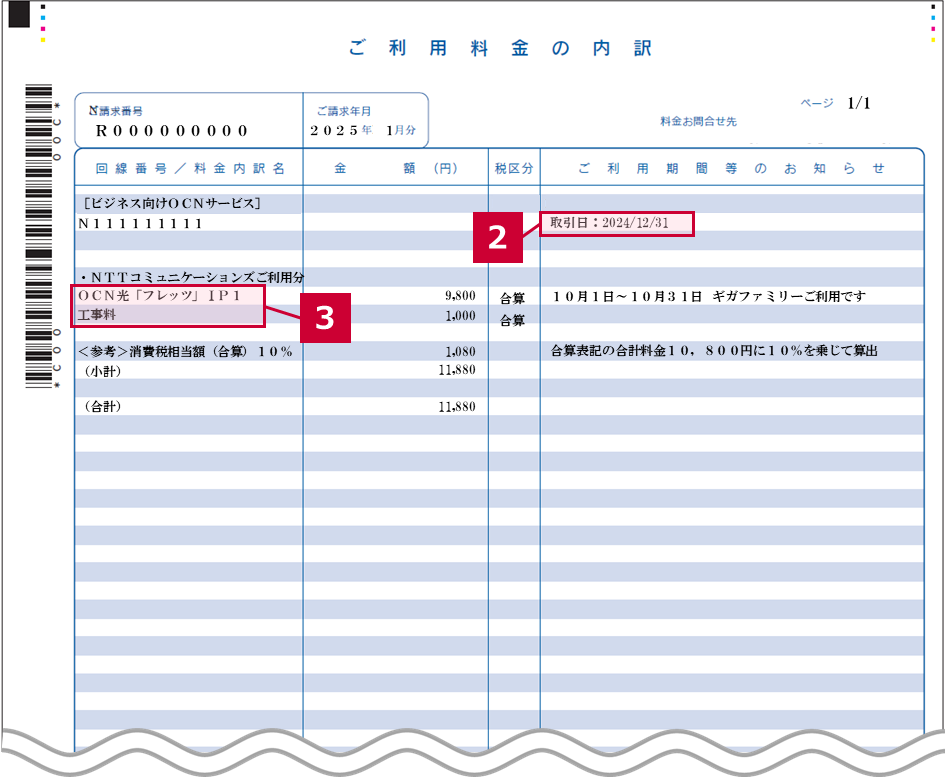945x777 pixels.
Task: Click the 金額（円） column header
Action: click(x=395, y=169)
